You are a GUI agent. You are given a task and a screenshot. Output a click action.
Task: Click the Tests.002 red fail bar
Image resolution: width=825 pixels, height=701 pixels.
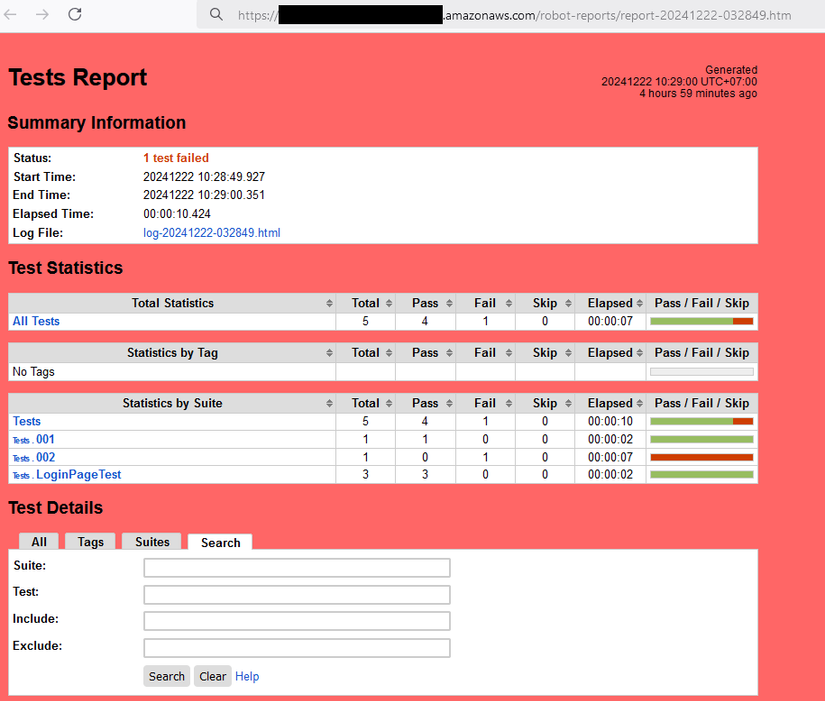701,457
